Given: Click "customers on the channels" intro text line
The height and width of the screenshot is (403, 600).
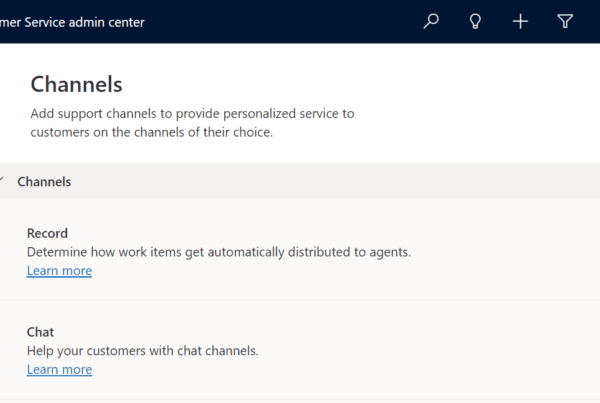Looking at the screenshot, I should coord(150,132).
